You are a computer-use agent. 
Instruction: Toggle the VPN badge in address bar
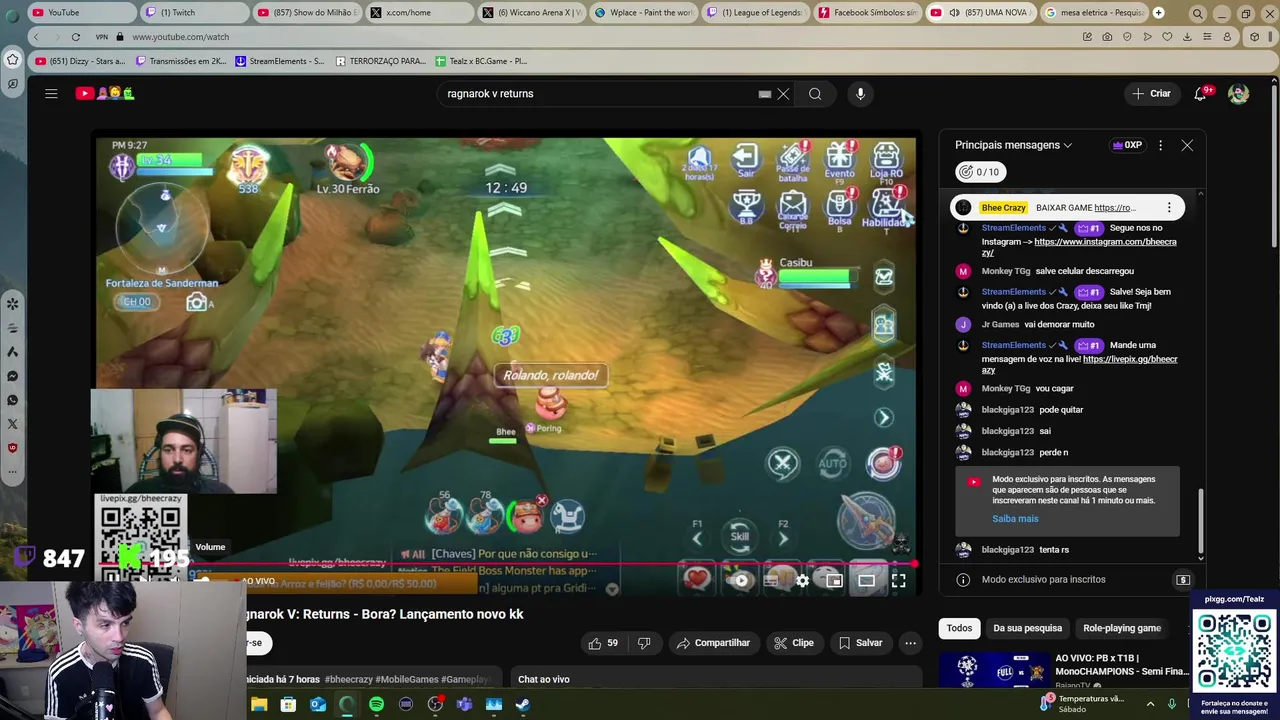tap(102, 37)
